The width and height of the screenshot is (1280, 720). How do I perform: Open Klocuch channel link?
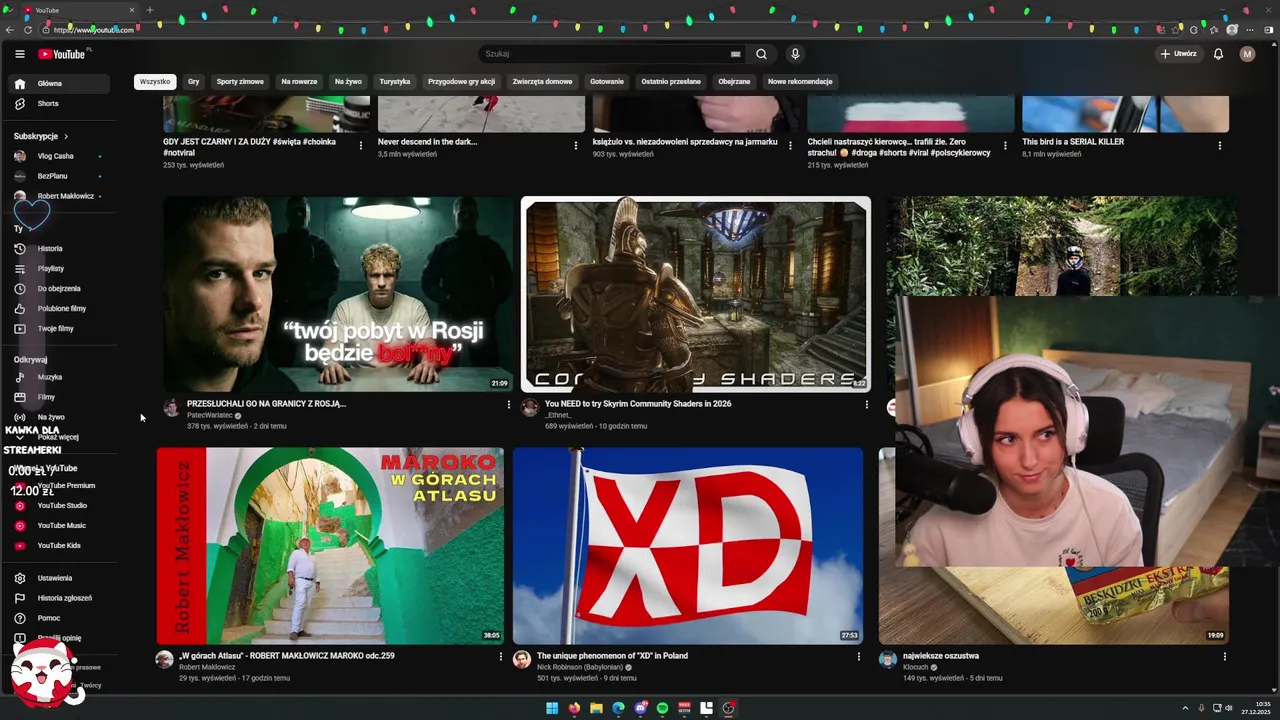(916, 667)
